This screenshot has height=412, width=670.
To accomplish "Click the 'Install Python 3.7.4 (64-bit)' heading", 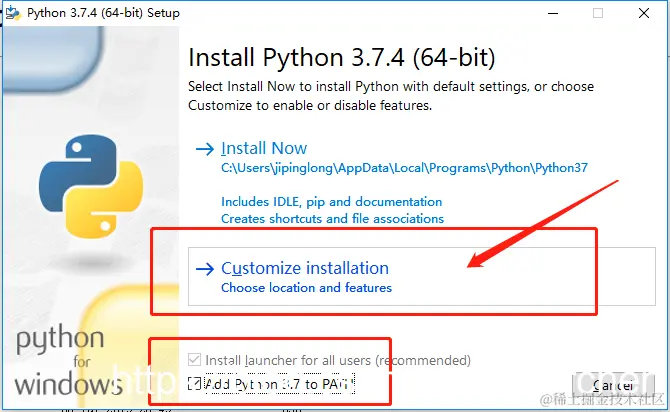I will point(341,58).
